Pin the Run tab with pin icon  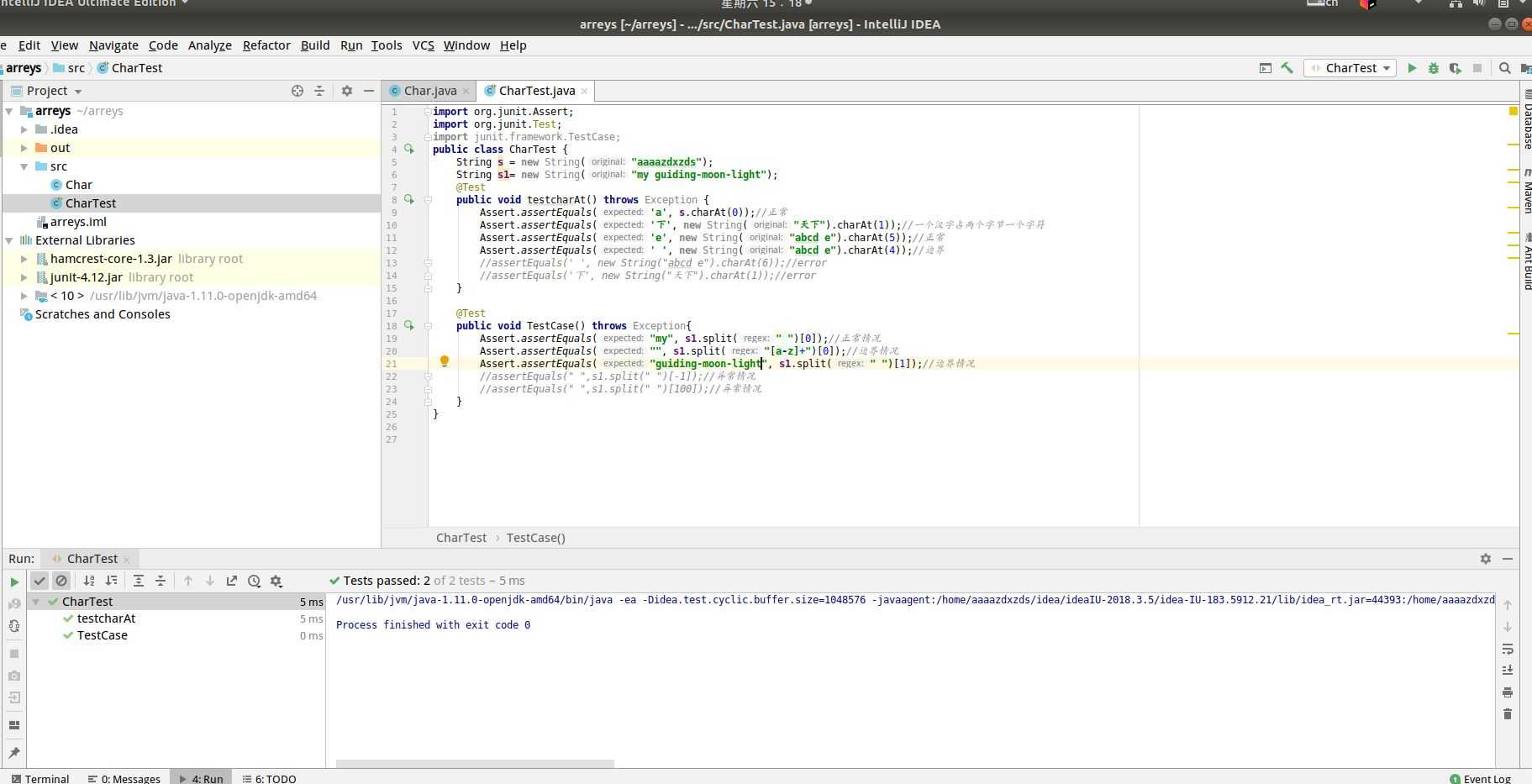[14, 753]
